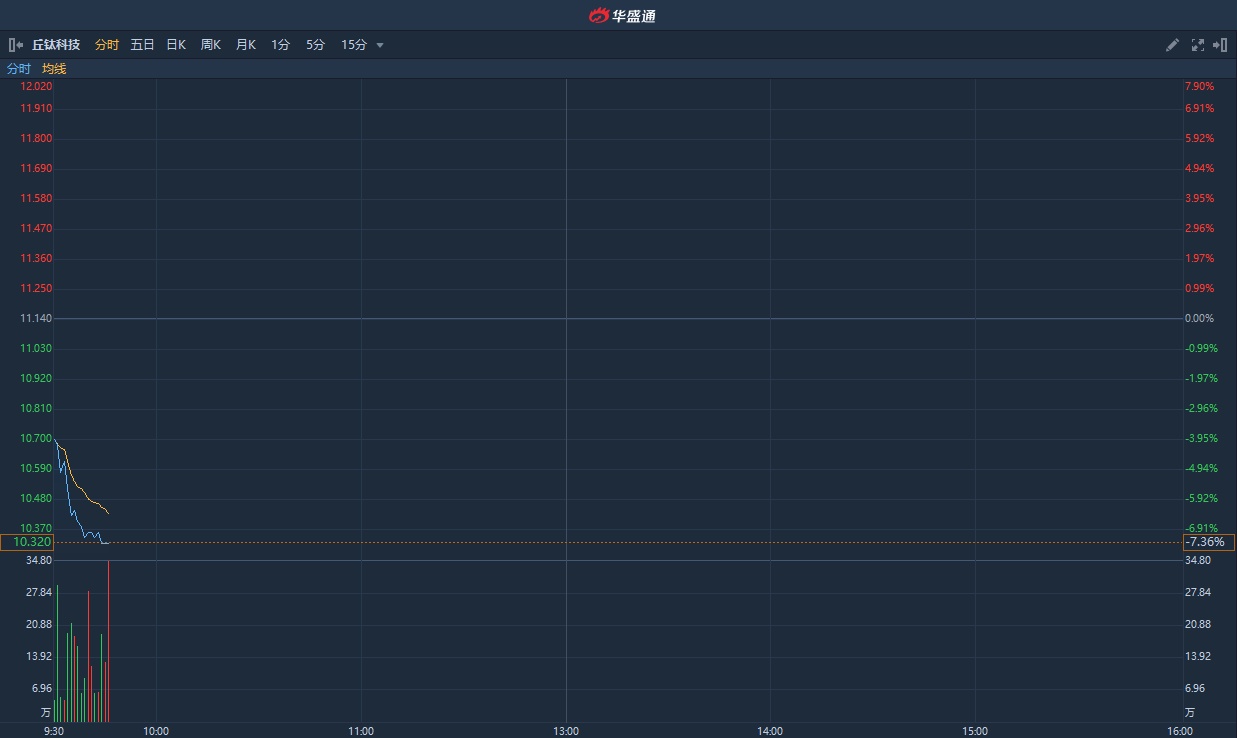
Task: Select the 1分 one-minute chart tab
Action: click(280, 45)
